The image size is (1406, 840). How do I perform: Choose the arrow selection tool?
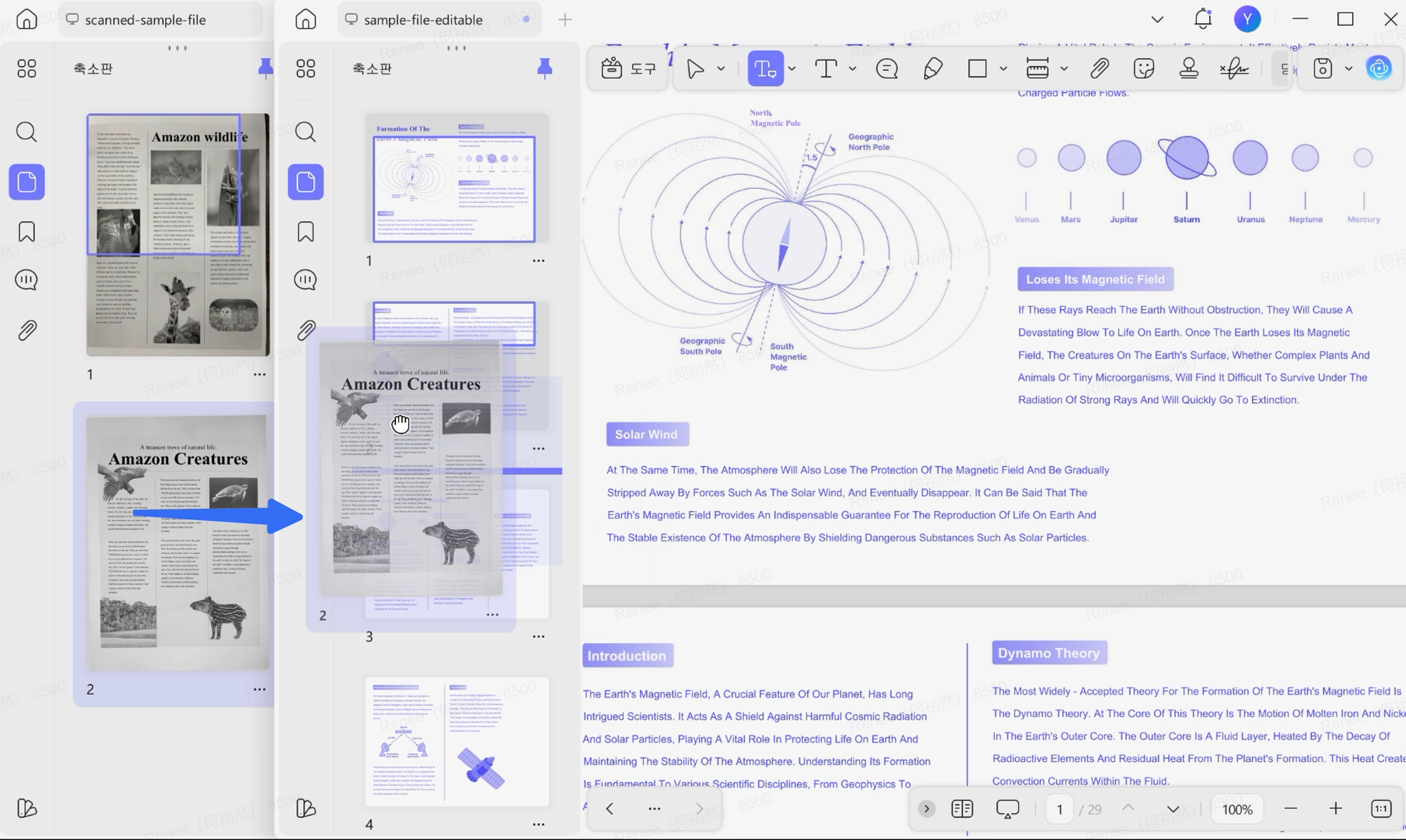point(695,68)
